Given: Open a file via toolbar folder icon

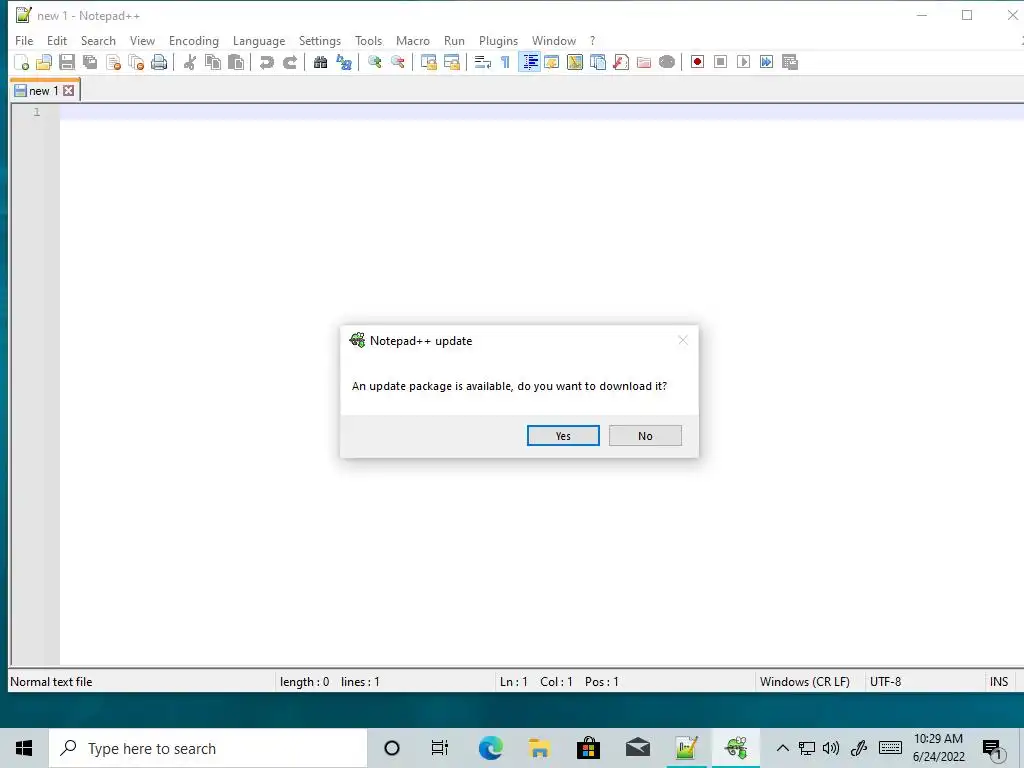Looking at the screenshot, I should point(44,62).
